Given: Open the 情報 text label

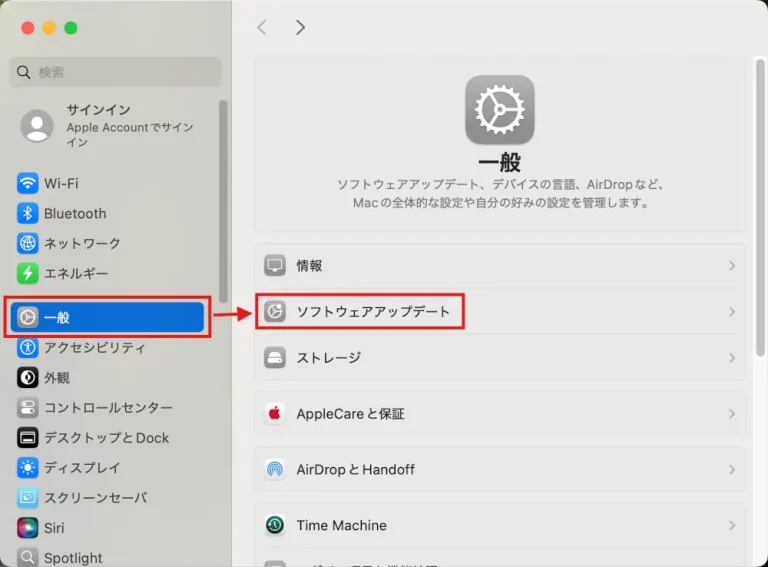Looking at the screenshot, I should point(309,265).
